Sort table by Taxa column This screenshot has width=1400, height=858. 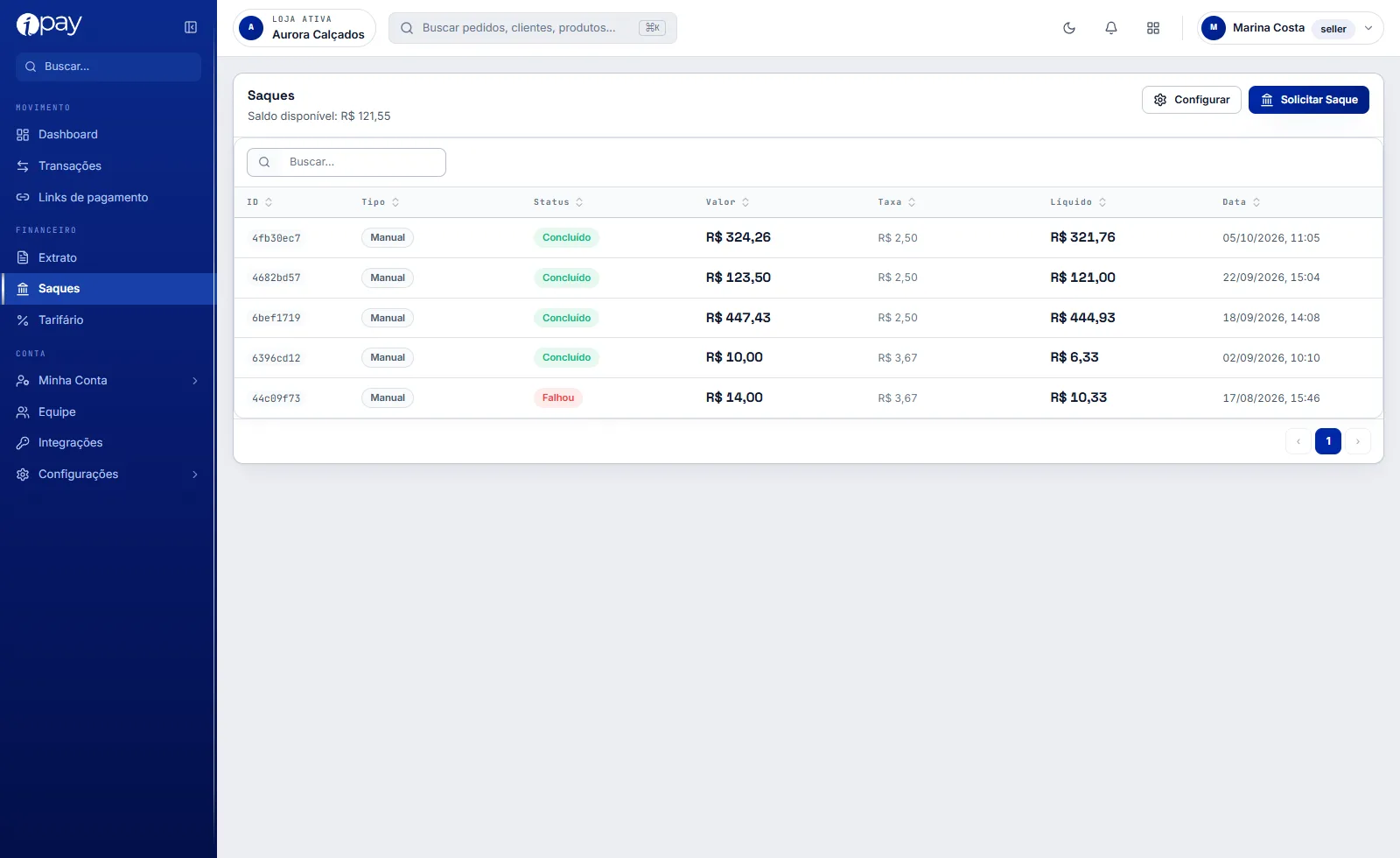(x=897, y=202)
